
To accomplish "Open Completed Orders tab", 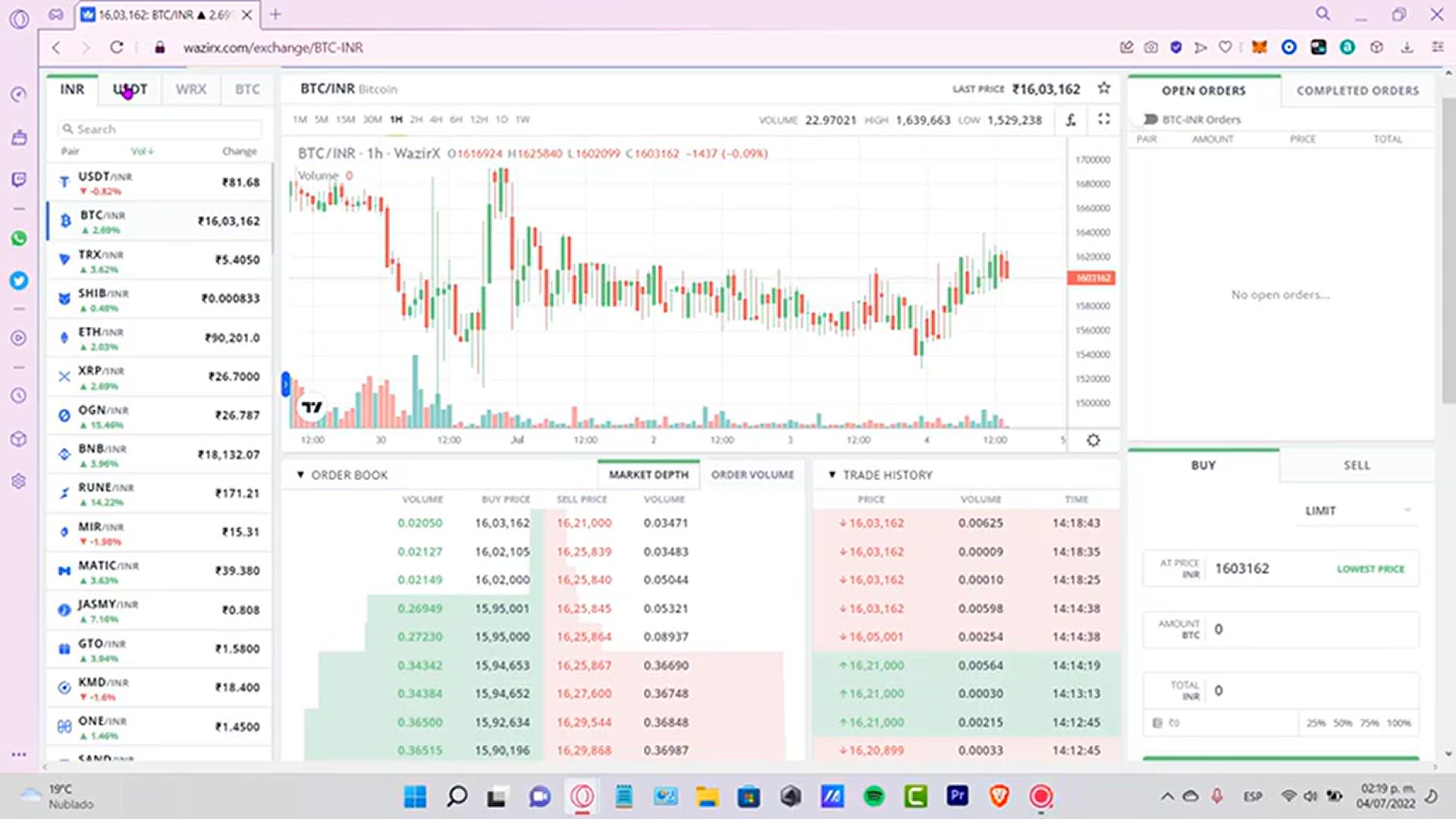I will pos(1357,90).
